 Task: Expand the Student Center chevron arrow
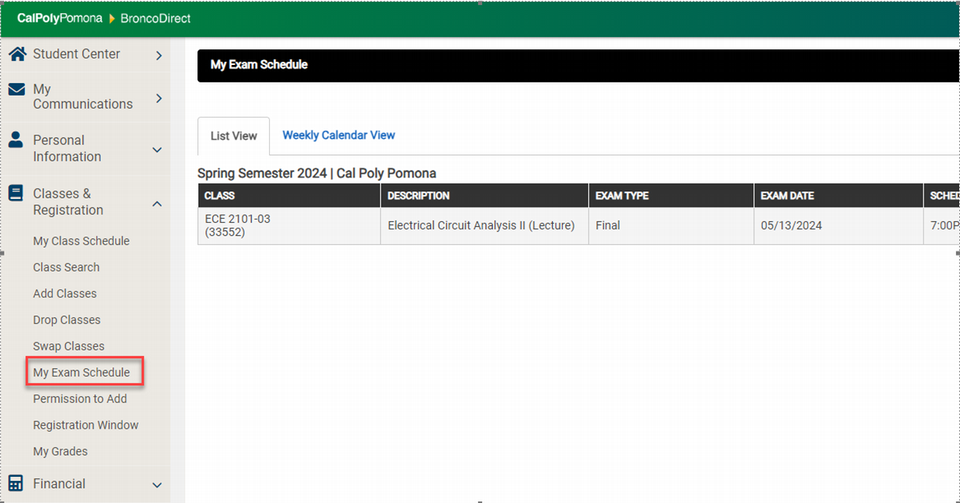pos(158,55)
